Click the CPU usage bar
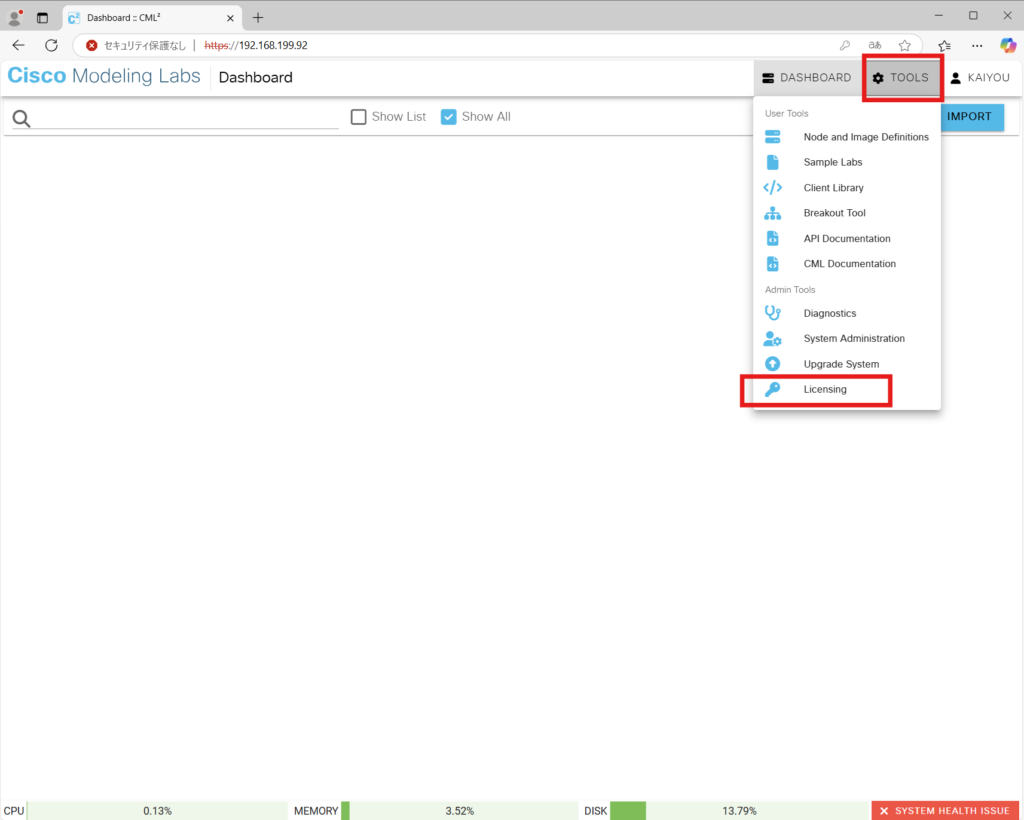 (x=157, y=811)
